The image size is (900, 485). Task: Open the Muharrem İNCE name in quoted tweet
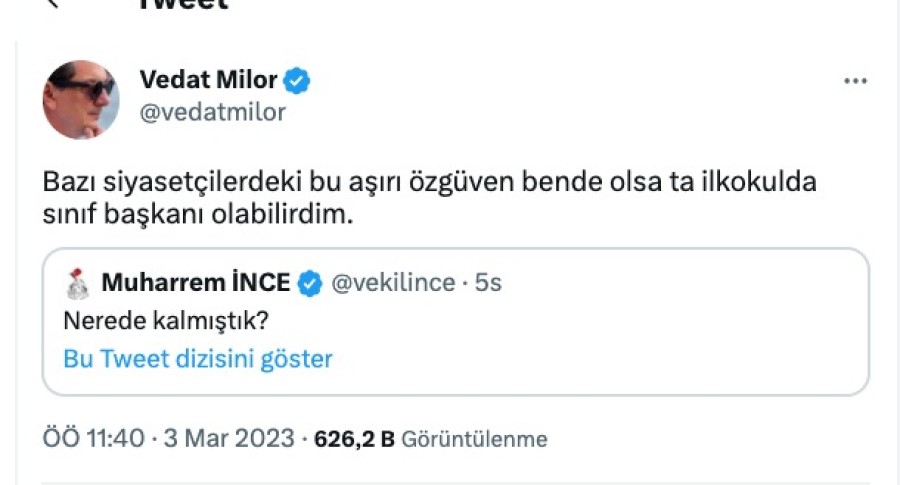pos(195,284)
